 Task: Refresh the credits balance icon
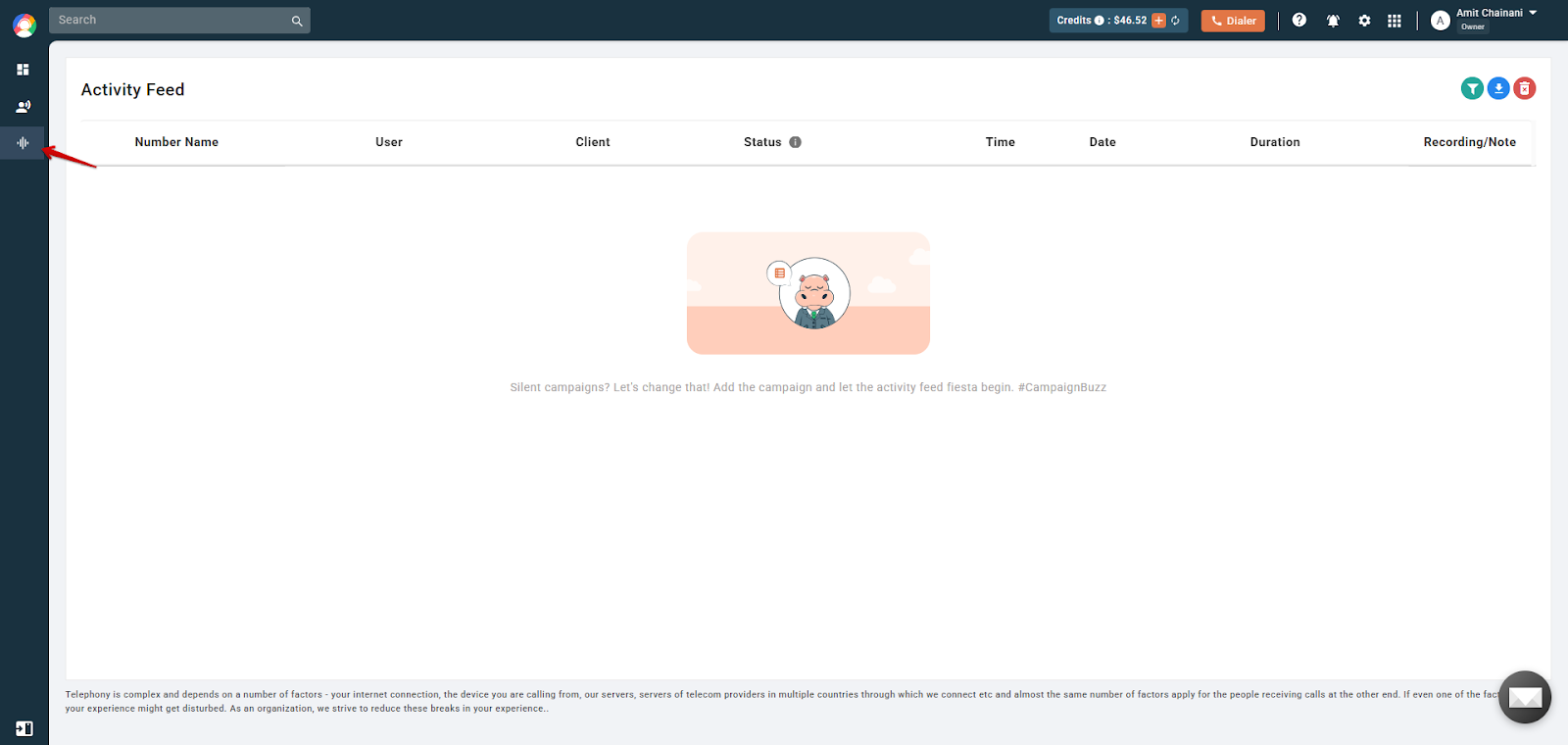tap(1176, 21)
